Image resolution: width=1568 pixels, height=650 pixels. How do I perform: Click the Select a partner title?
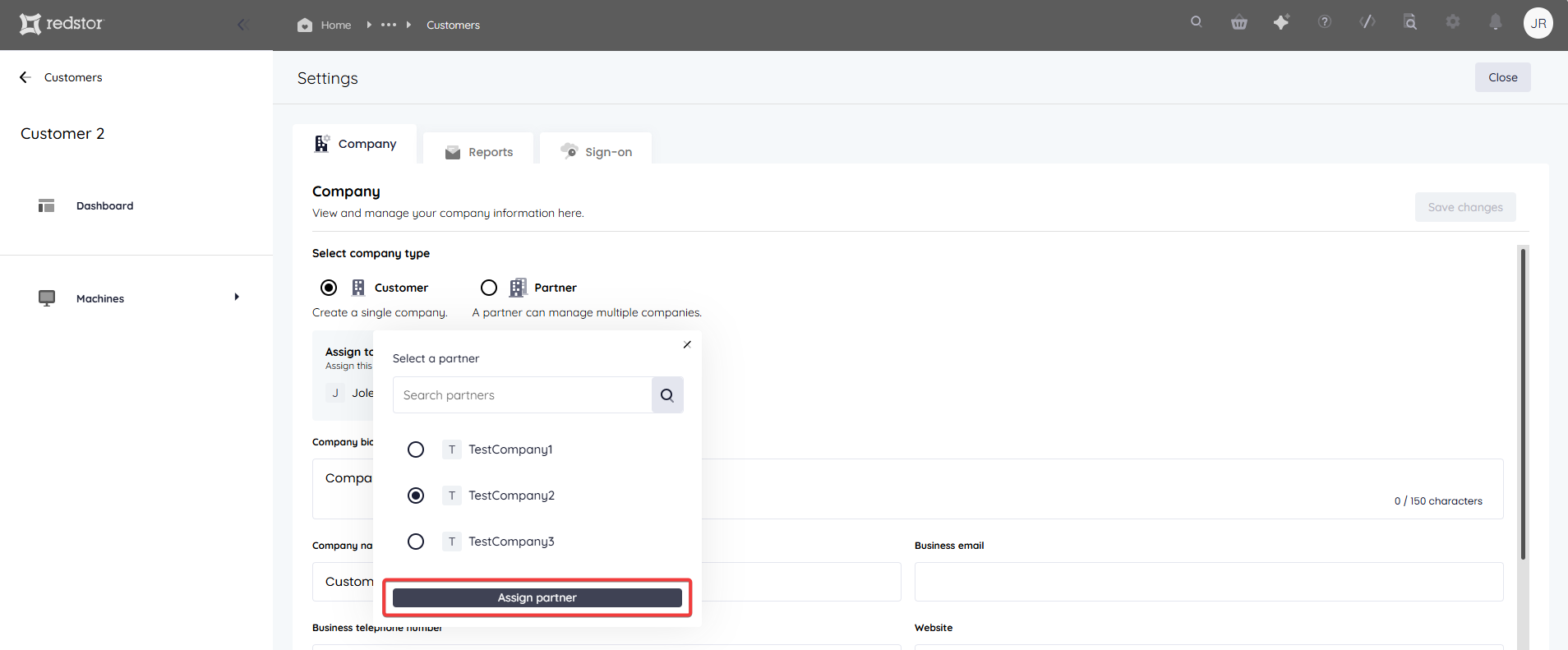tap(436, 358)
